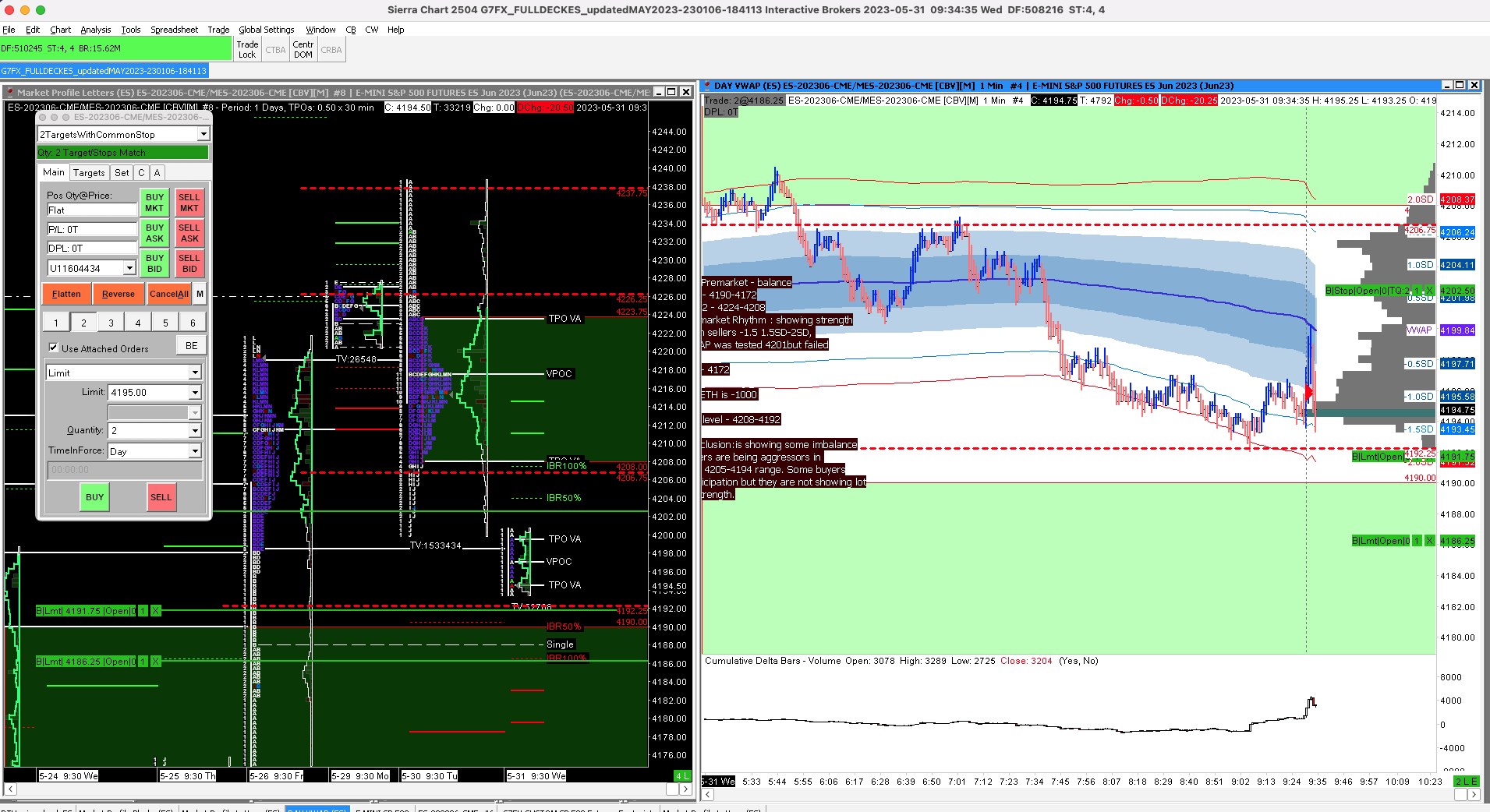Cancel the buy stop order at 4202.50 on VWAP chart
Viewport: 1490px width, 812px height.
(1430, 291)
